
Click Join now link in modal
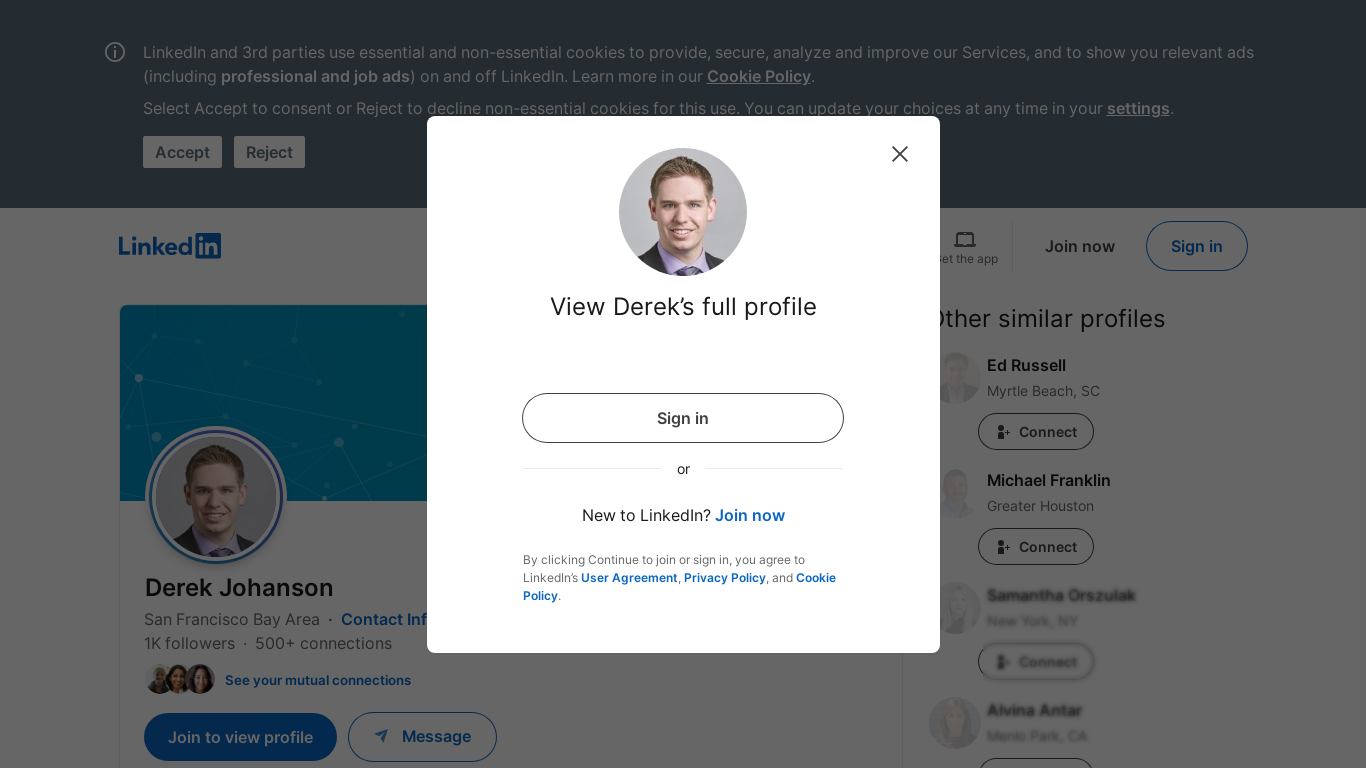click(750, 516)
